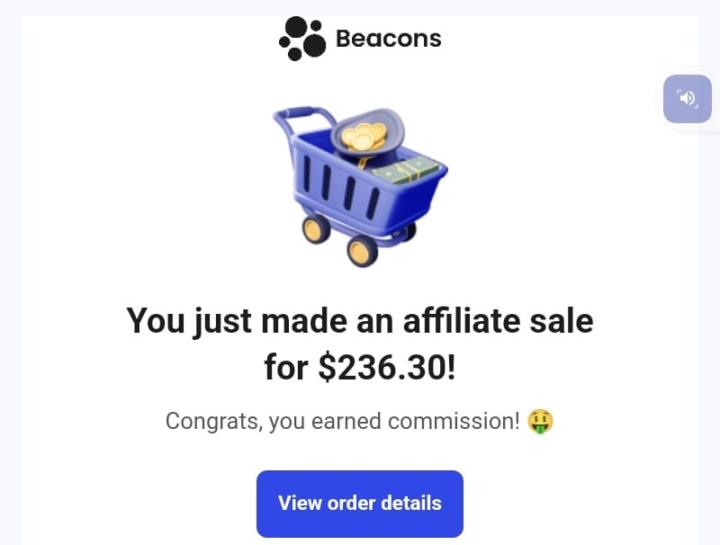This screenshot has width=720, height=545.
Task: Click the Beacons brand name text
Action: (x=388, y=39)
